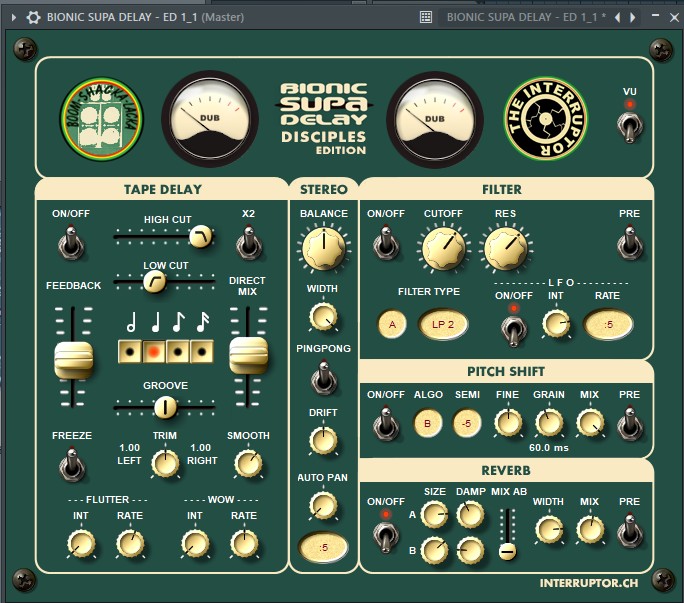This screenshot has width=684, height=603.
Task: Open the filter type A selector
Action: [392, 324]
